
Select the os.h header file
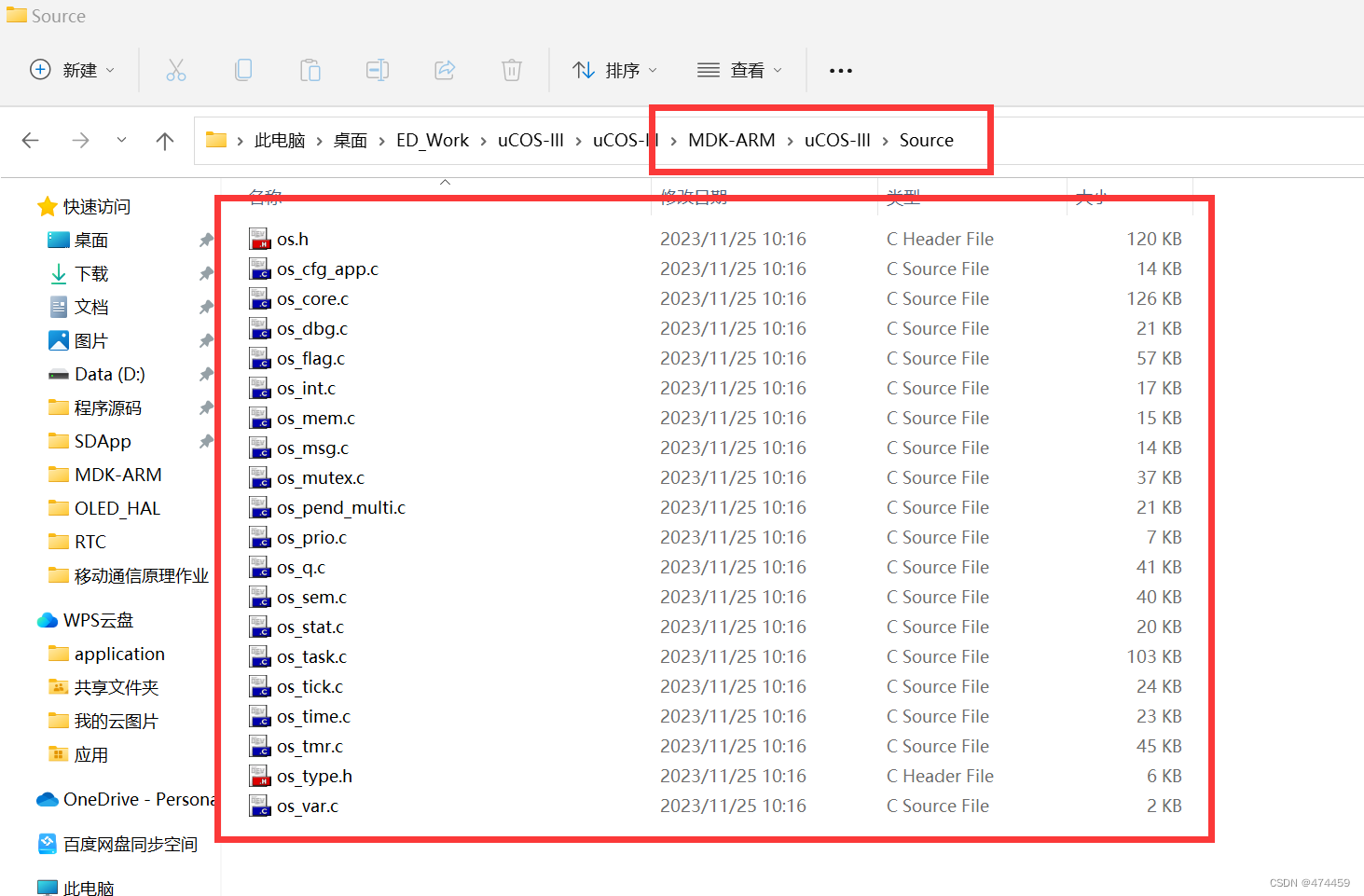click(x=293, y=240)
